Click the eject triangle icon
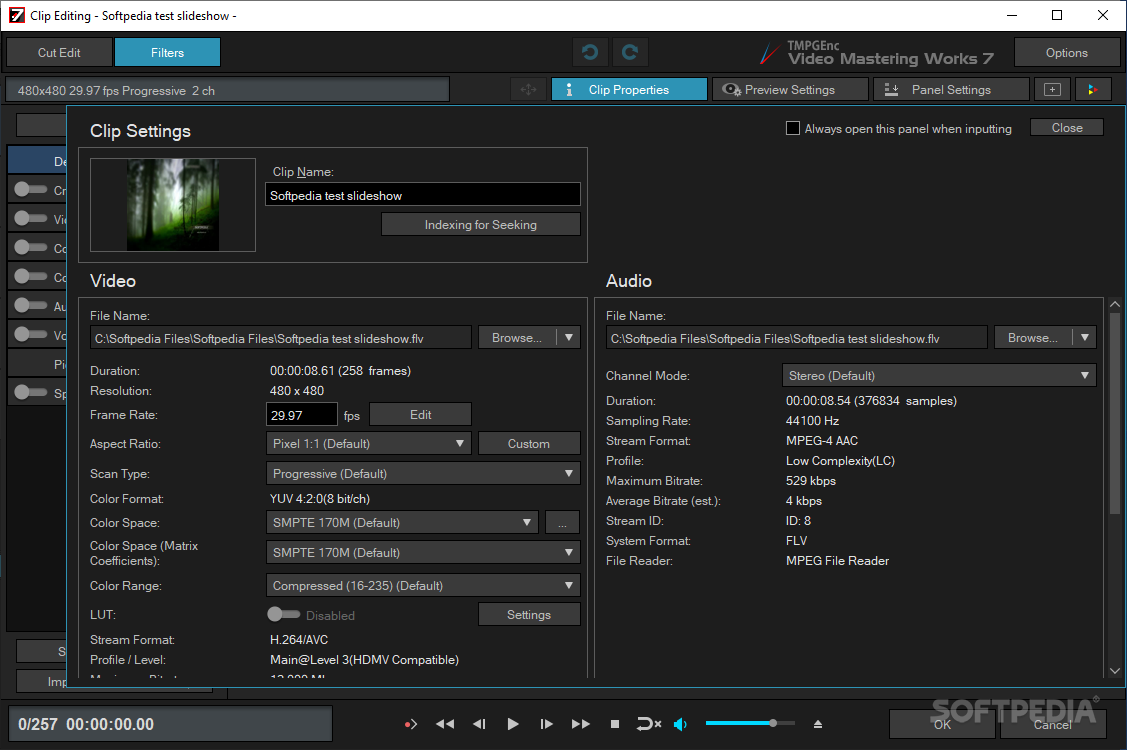Viewport: 1127px width, 750px height. [x=817, y=724]
